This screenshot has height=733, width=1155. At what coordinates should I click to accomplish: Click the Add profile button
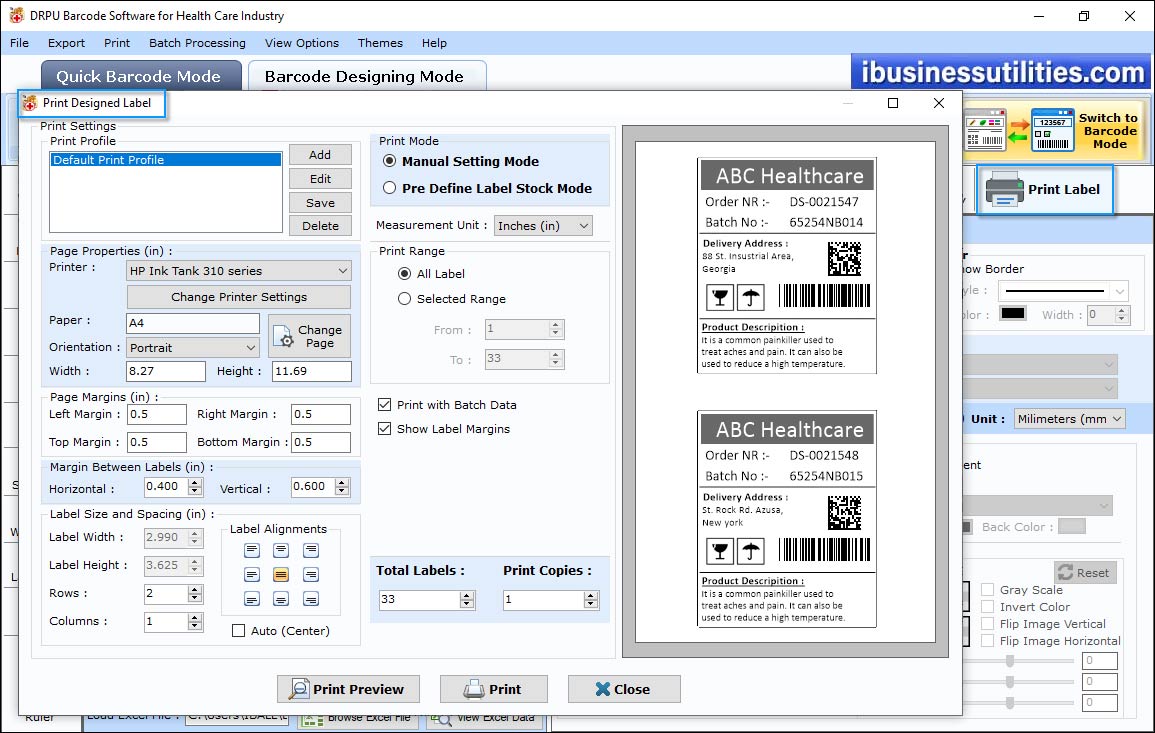pyautogui.click(x=320, y=155)
